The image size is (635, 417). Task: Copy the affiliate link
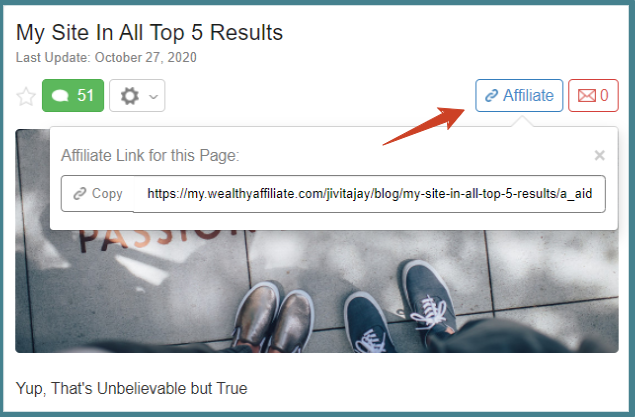click(98, 194)
